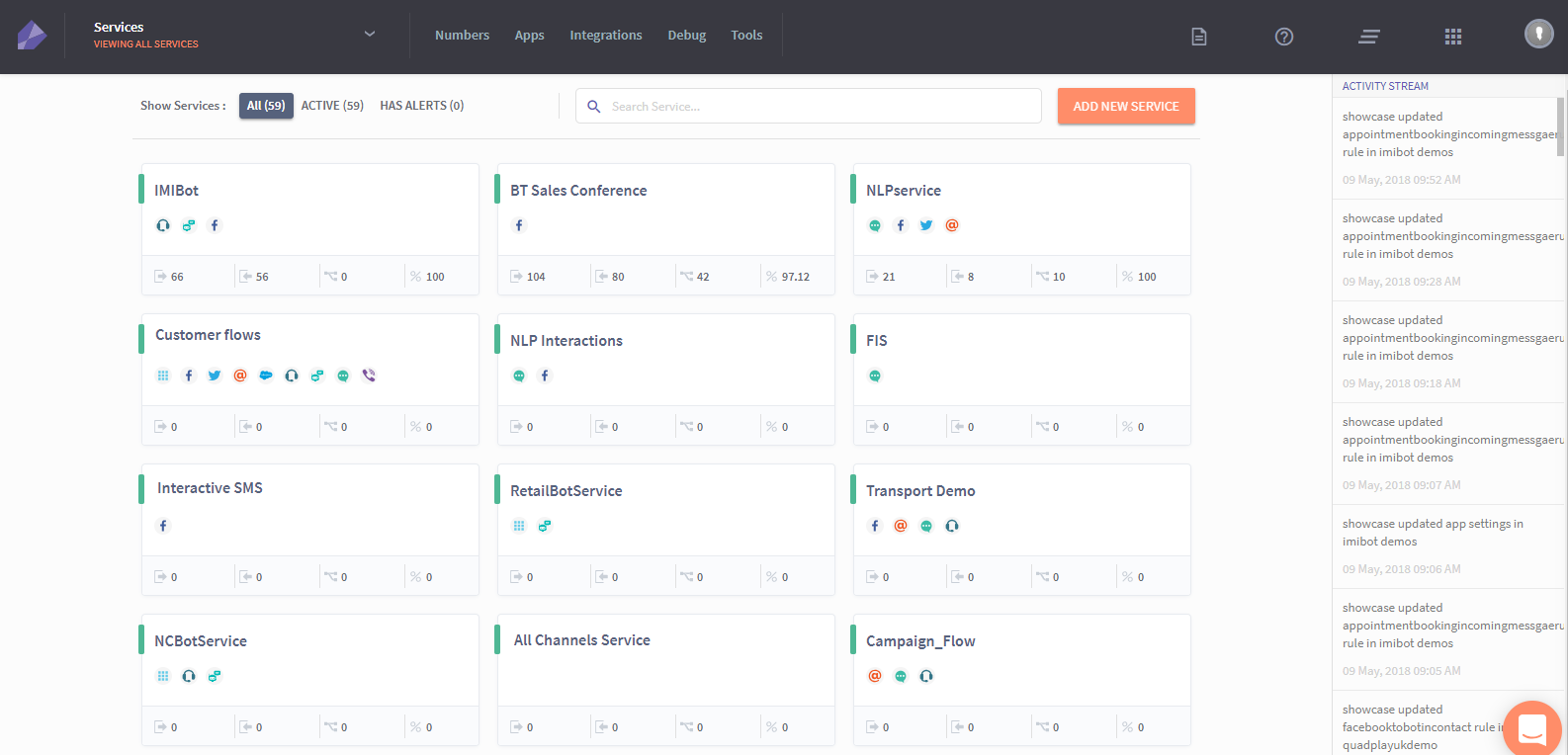Open the Tools menu

coord(746,35)
